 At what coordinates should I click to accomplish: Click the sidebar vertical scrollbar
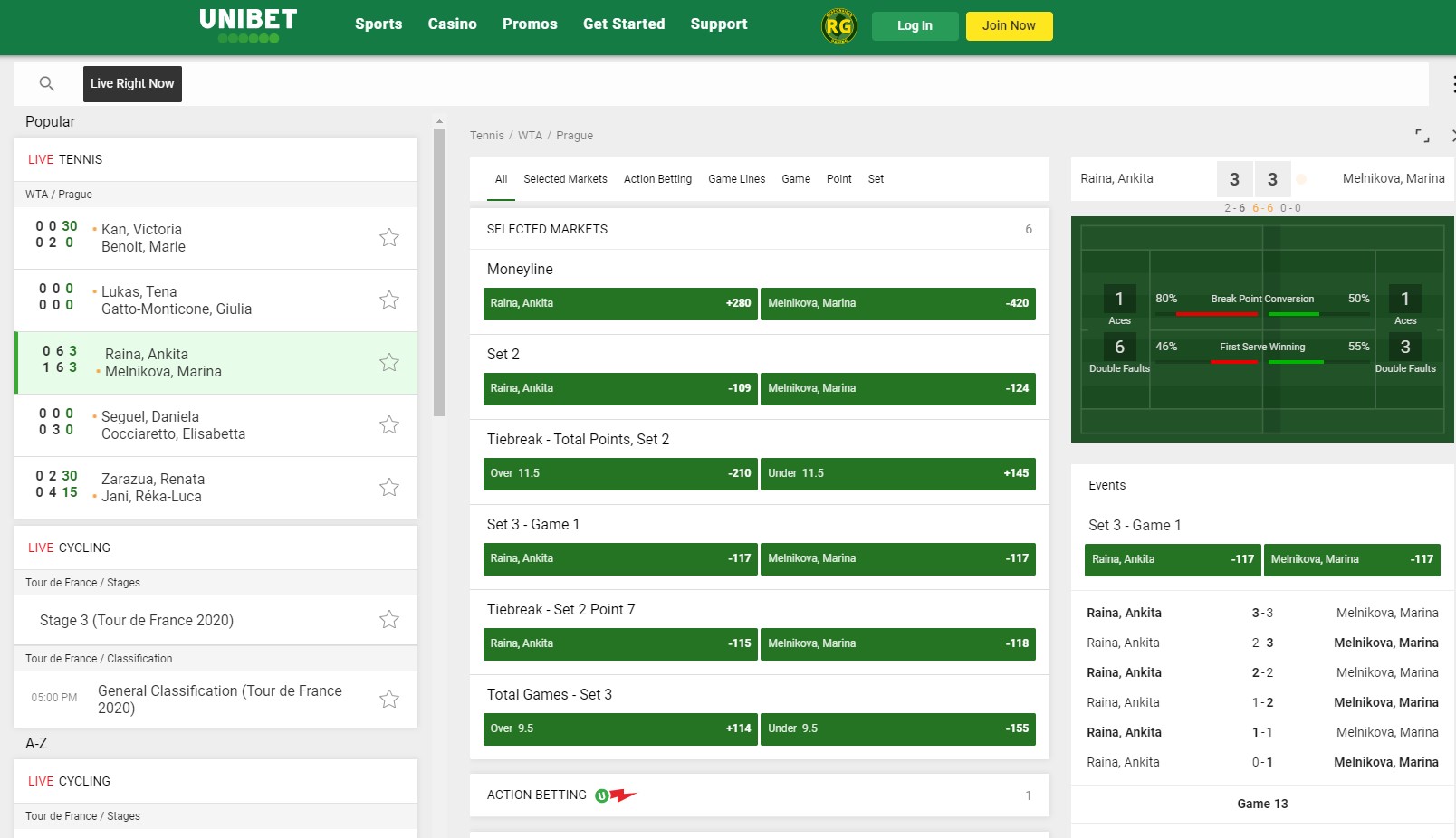tap(440, 271)
